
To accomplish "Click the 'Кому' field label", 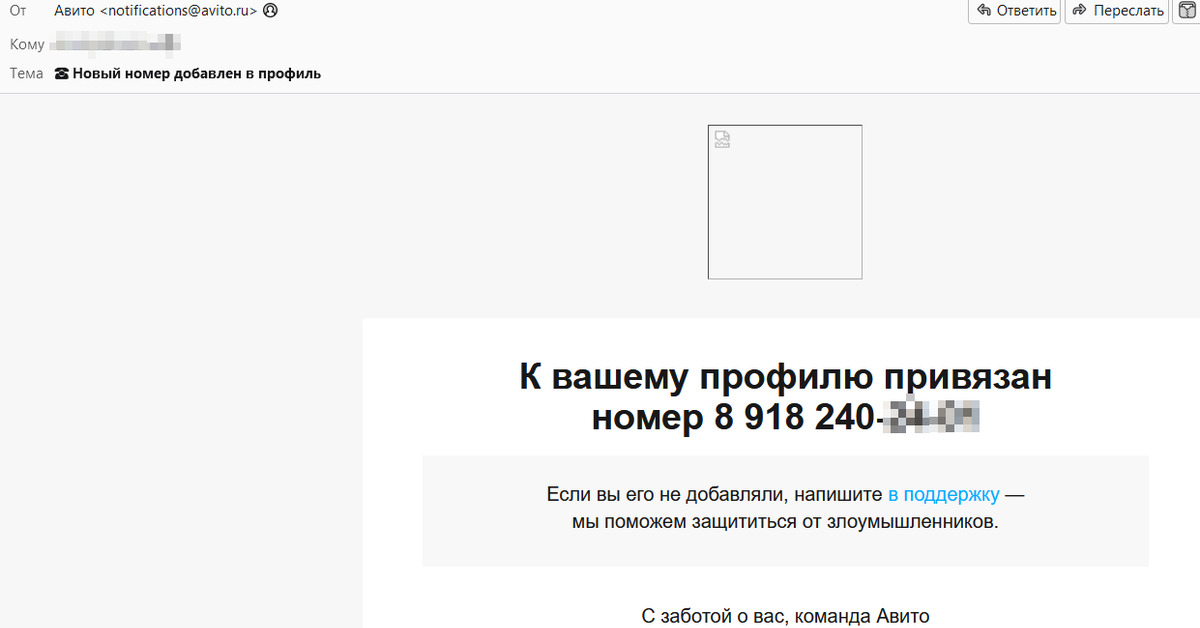I will (x=27, y=44).
